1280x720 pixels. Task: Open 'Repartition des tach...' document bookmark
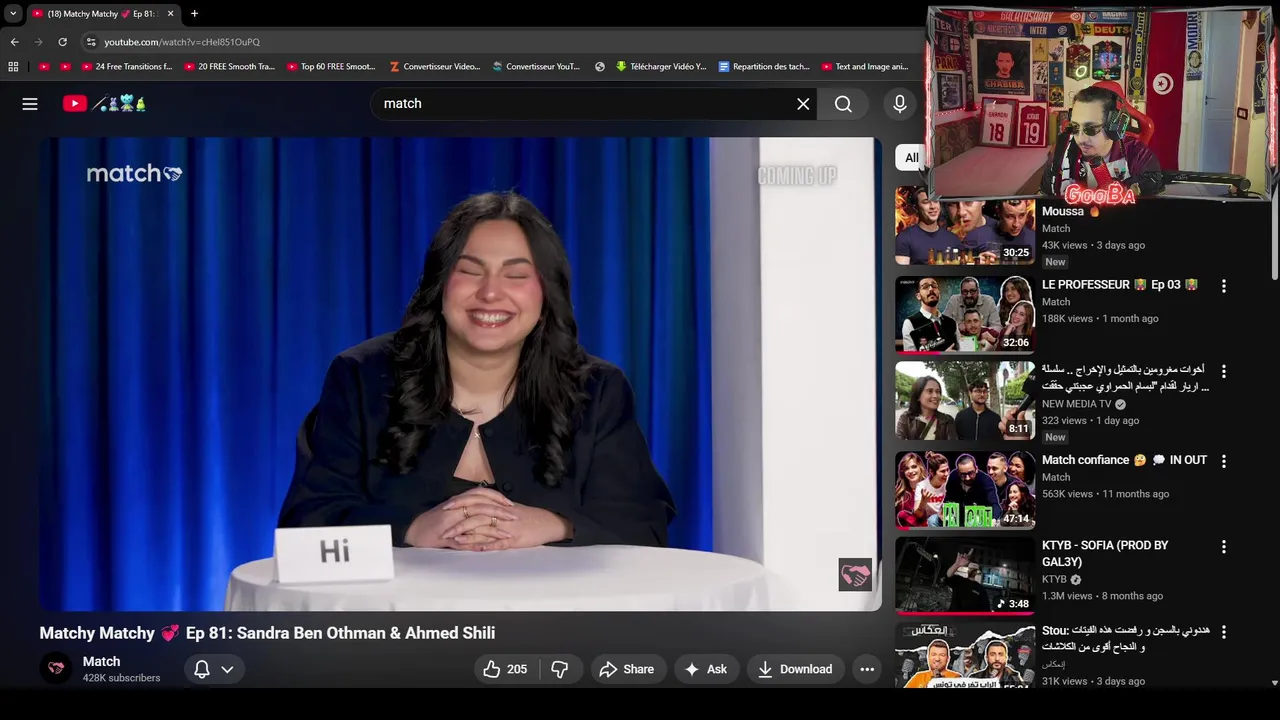(764, 67)
